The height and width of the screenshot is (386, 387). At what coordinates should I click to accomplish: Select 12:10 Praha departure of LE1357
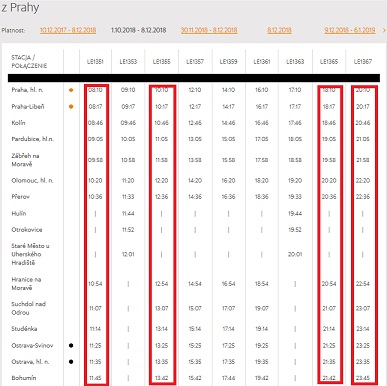click(x=195, y=90)
